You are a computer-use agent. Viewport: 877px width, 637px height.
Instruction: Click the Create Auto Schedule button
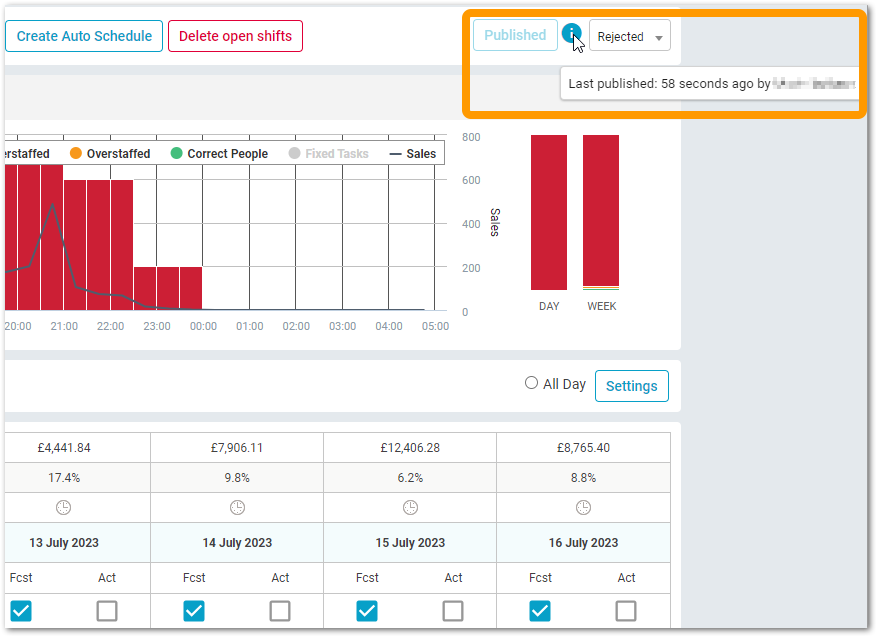point(84,36)
